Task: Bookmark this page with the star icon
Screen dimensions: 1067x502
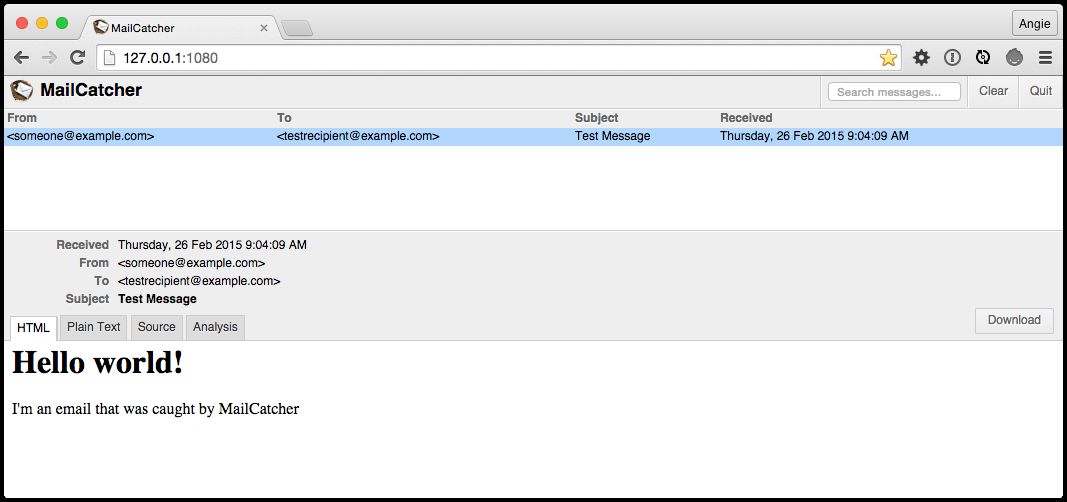Action: point(888,58)
